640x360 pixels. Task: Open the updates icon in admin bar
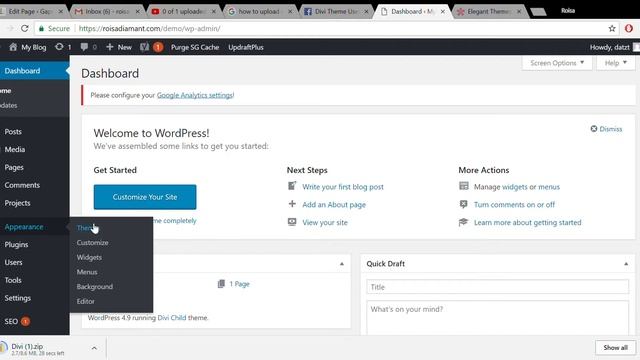pyautogui.click(x=59, y=47)
